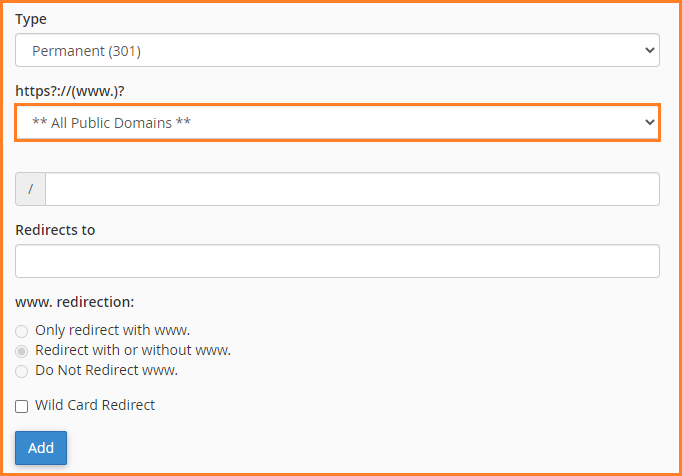The height and width of the screenshot is (476, 682).
Task: Click the Redirects to field label
Action: tap(55, 230)
